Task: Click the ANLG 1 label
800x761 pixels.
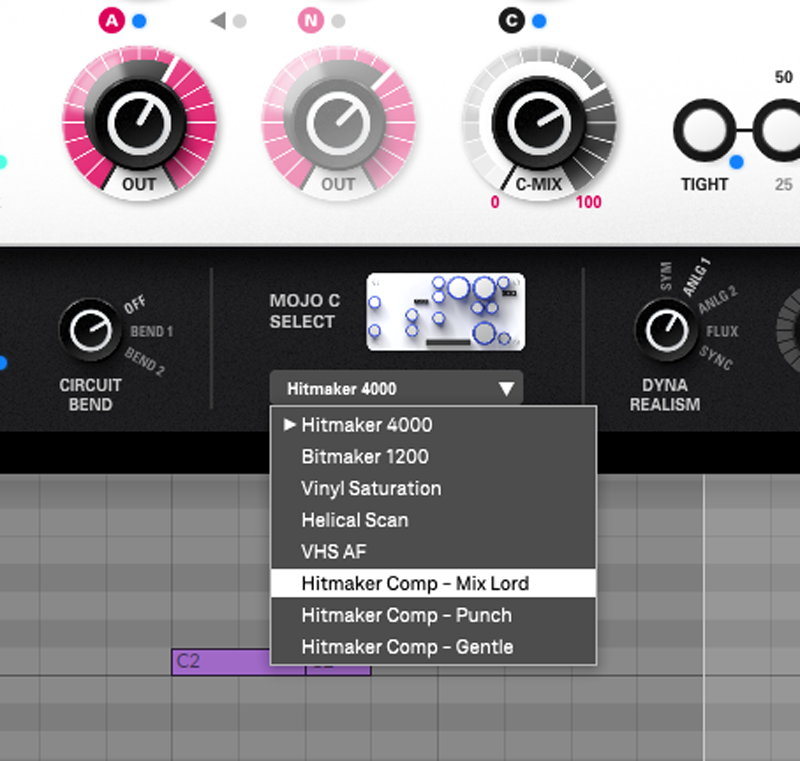Action: (x=697, y=277)
